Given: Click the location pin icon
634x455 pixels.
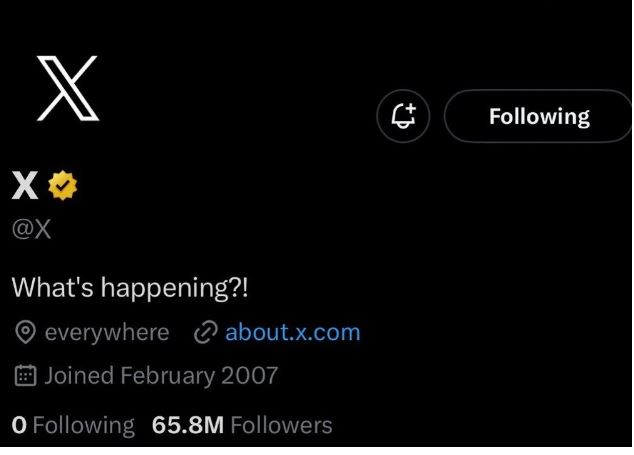Looking at the screenshot, I should pyautogui.click(x=24, y=332).
